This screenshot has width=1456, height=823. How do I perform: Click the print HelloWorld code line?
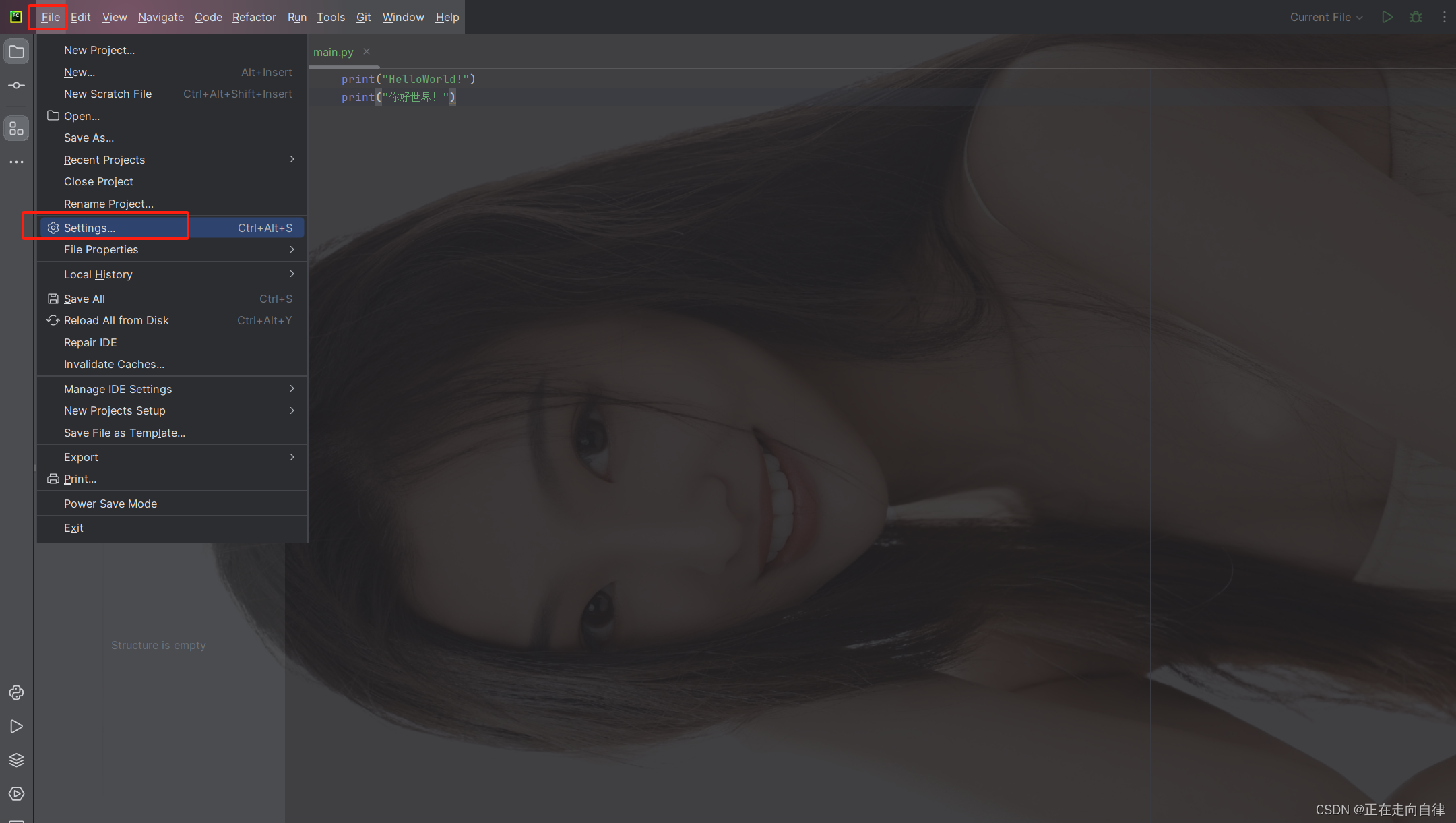[x=408, y=79]
